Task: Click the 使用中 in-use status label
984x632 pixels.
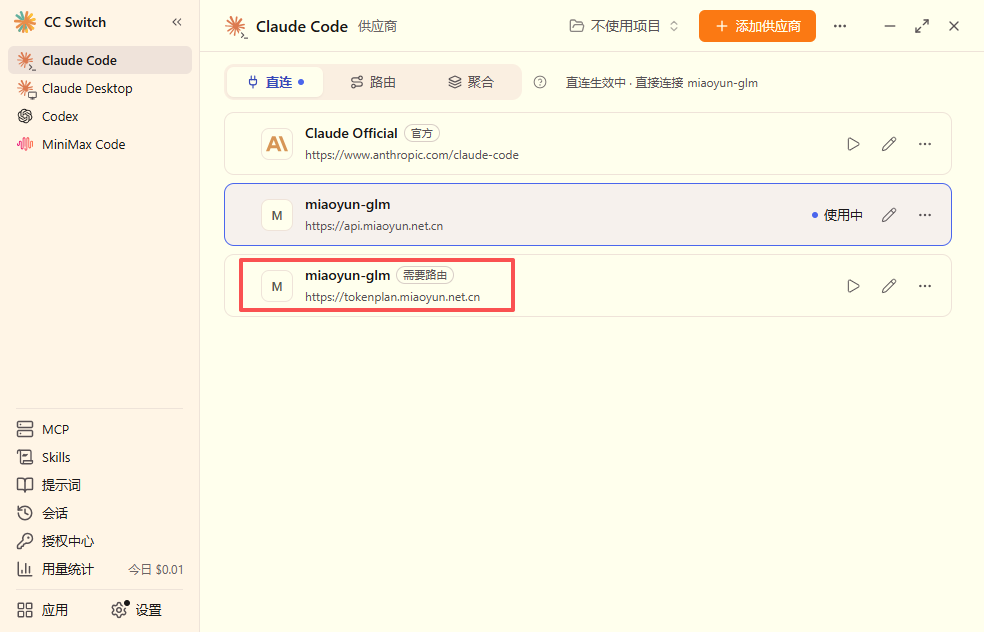Action: pyautogui.click(x=837, y=215)
